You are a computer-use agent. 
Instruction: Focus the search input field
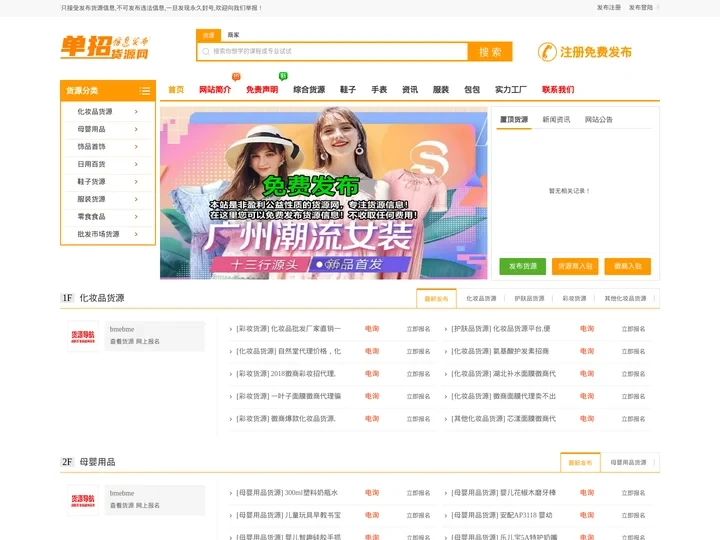click(x=333, y=51)
